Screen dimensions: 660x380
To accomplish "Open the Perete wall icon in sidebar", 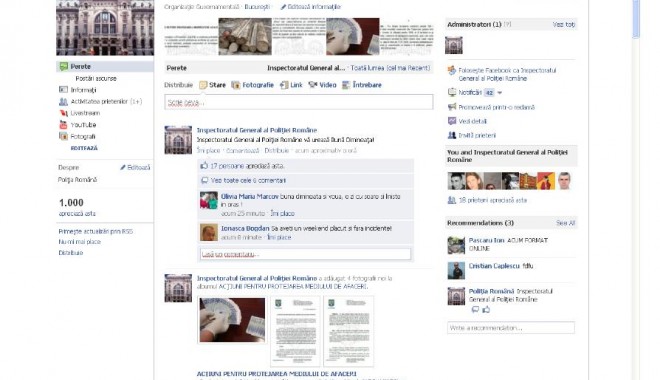I will pyautogui.click(x=64, y=66).
